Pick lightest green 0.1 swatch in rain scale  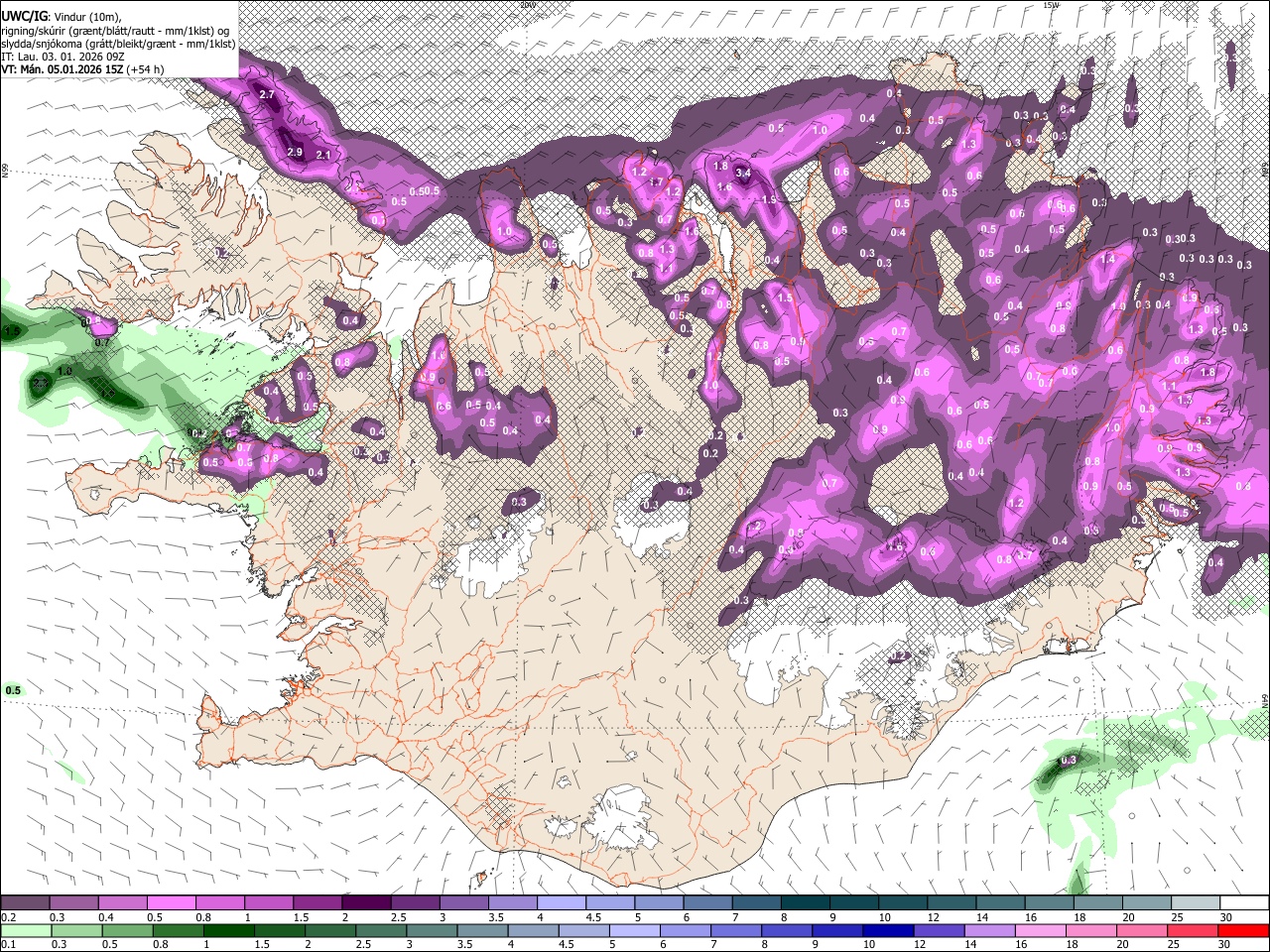point(26,930)
